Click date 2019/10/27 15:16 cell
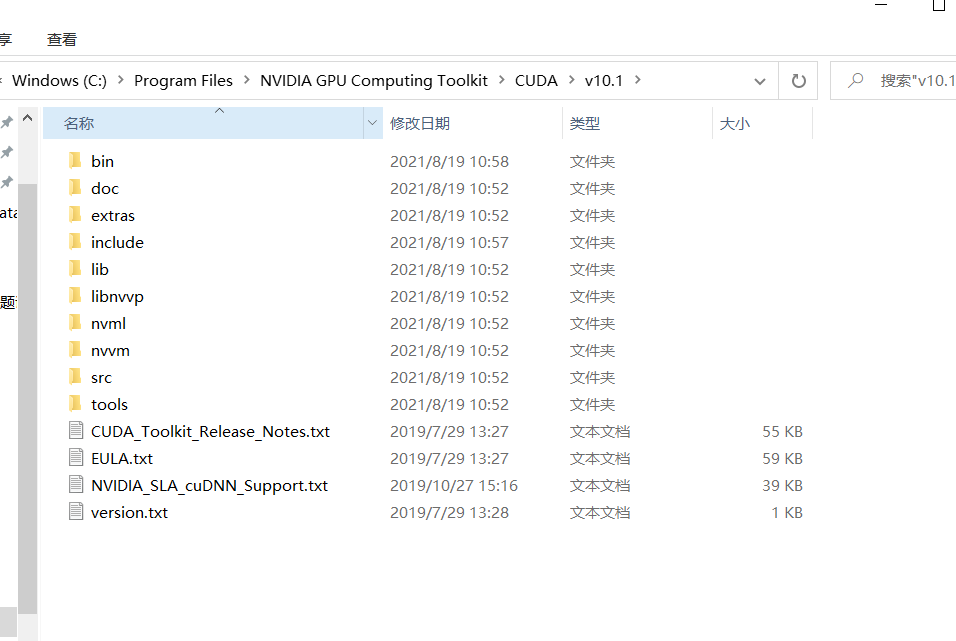Viewport: 956px width, 641px height. coord(454,485)
